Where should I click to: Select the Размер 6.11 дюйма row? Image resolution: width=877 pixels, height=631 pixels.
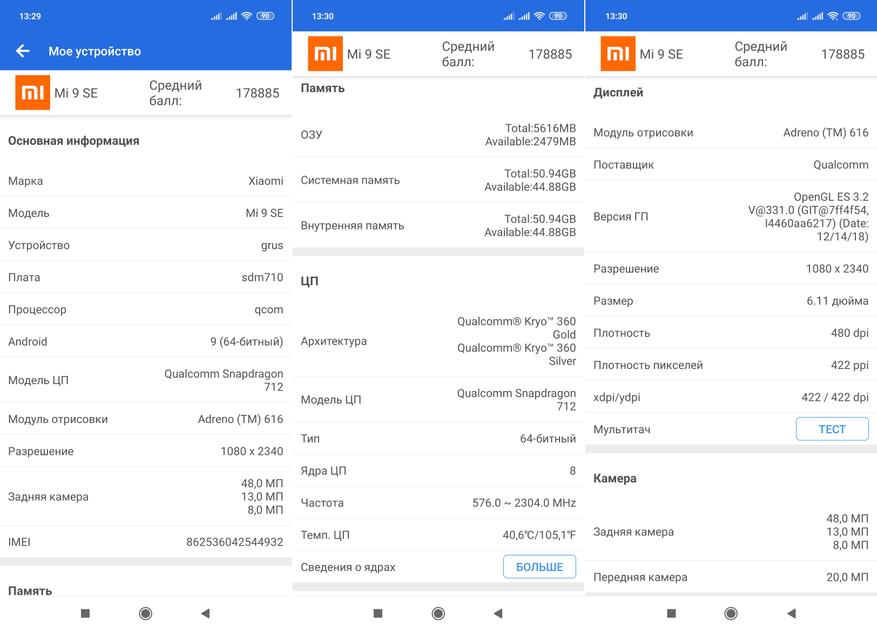click(731, 300)
